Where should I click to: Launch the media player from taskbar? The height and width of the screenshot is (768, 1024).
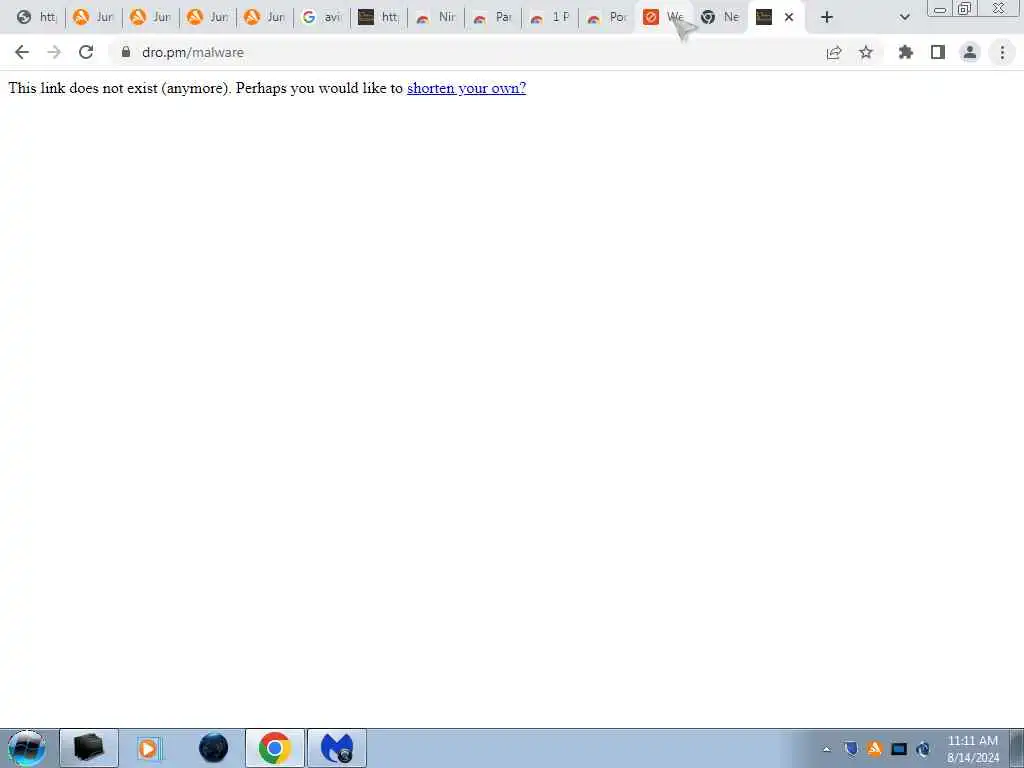pos(149,748)
